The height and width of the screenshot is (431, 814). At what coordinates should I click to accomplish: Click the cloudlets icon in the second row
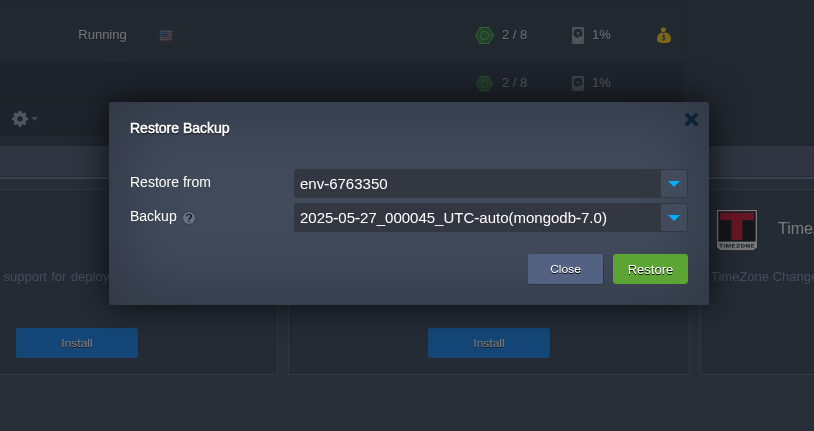point(484,83)
